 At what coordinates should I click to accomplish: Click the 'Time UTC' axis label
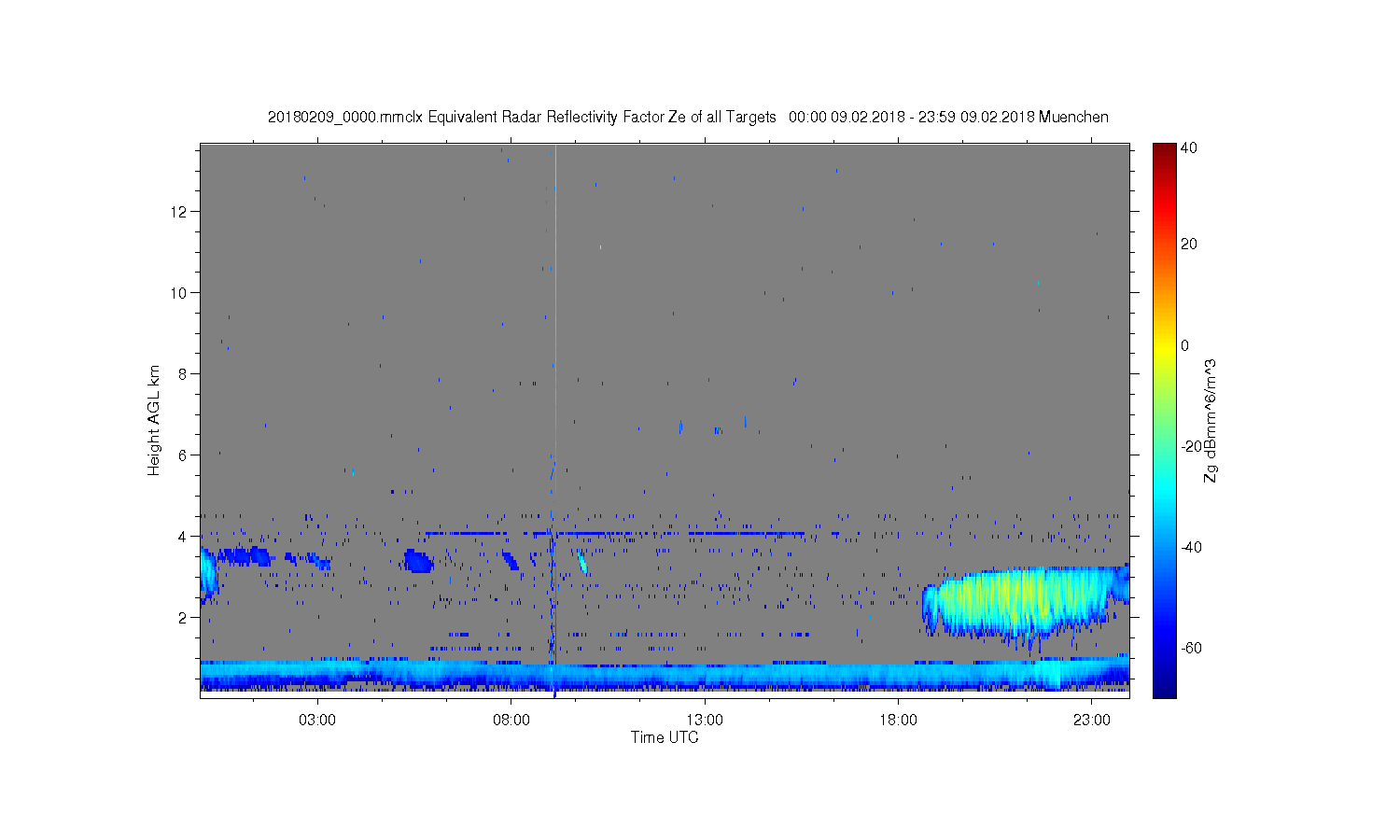tap(665, 737)
